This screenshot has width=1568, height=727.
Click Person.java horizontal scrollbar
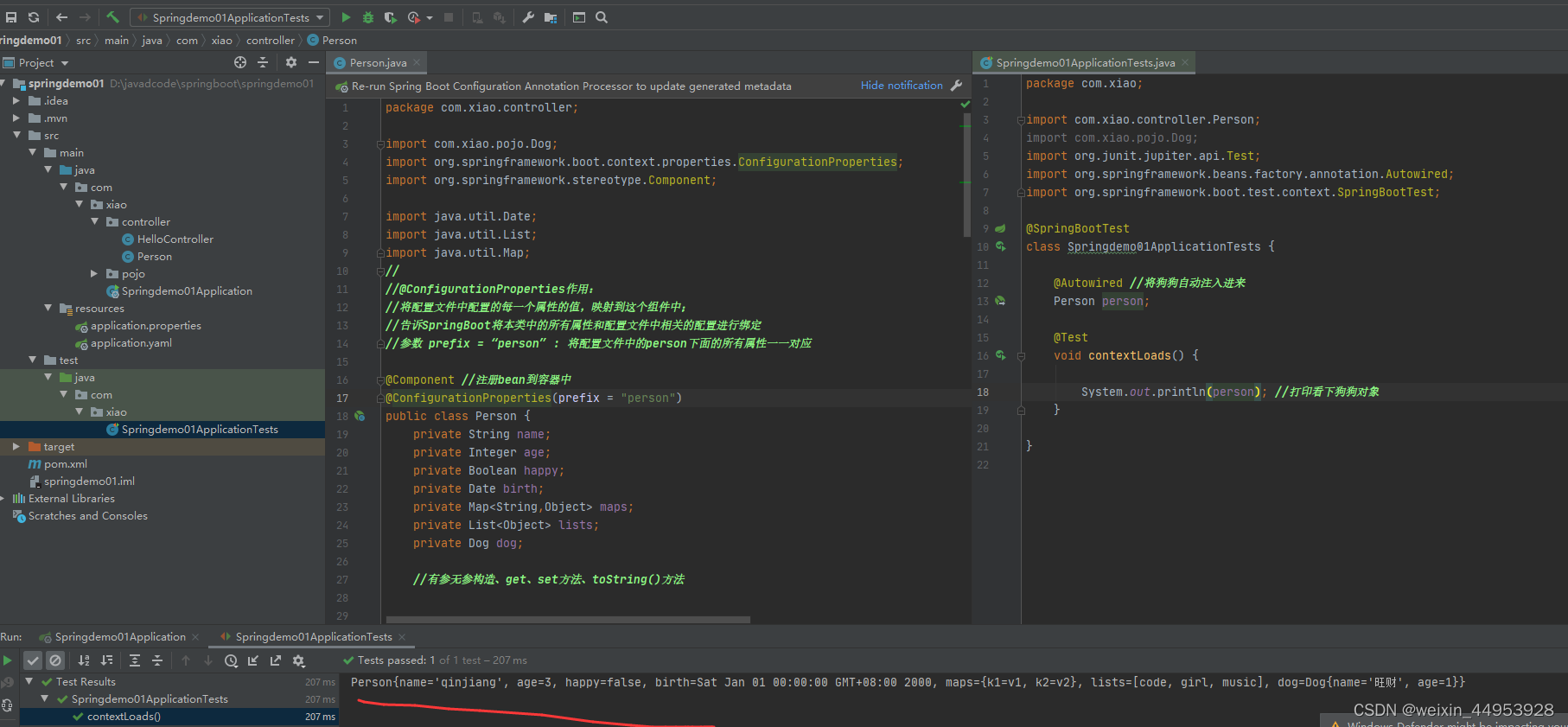pyautogui.click(x=568, y=620)
